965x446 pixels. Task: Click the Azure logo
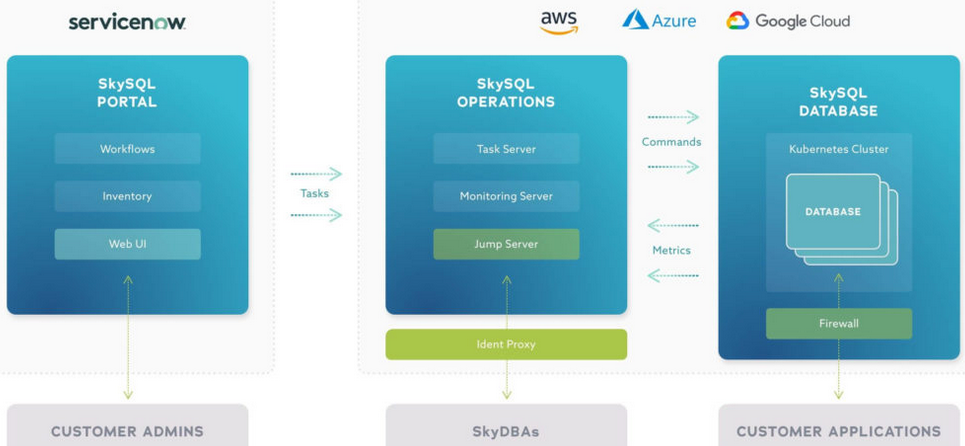pos(659,20)
